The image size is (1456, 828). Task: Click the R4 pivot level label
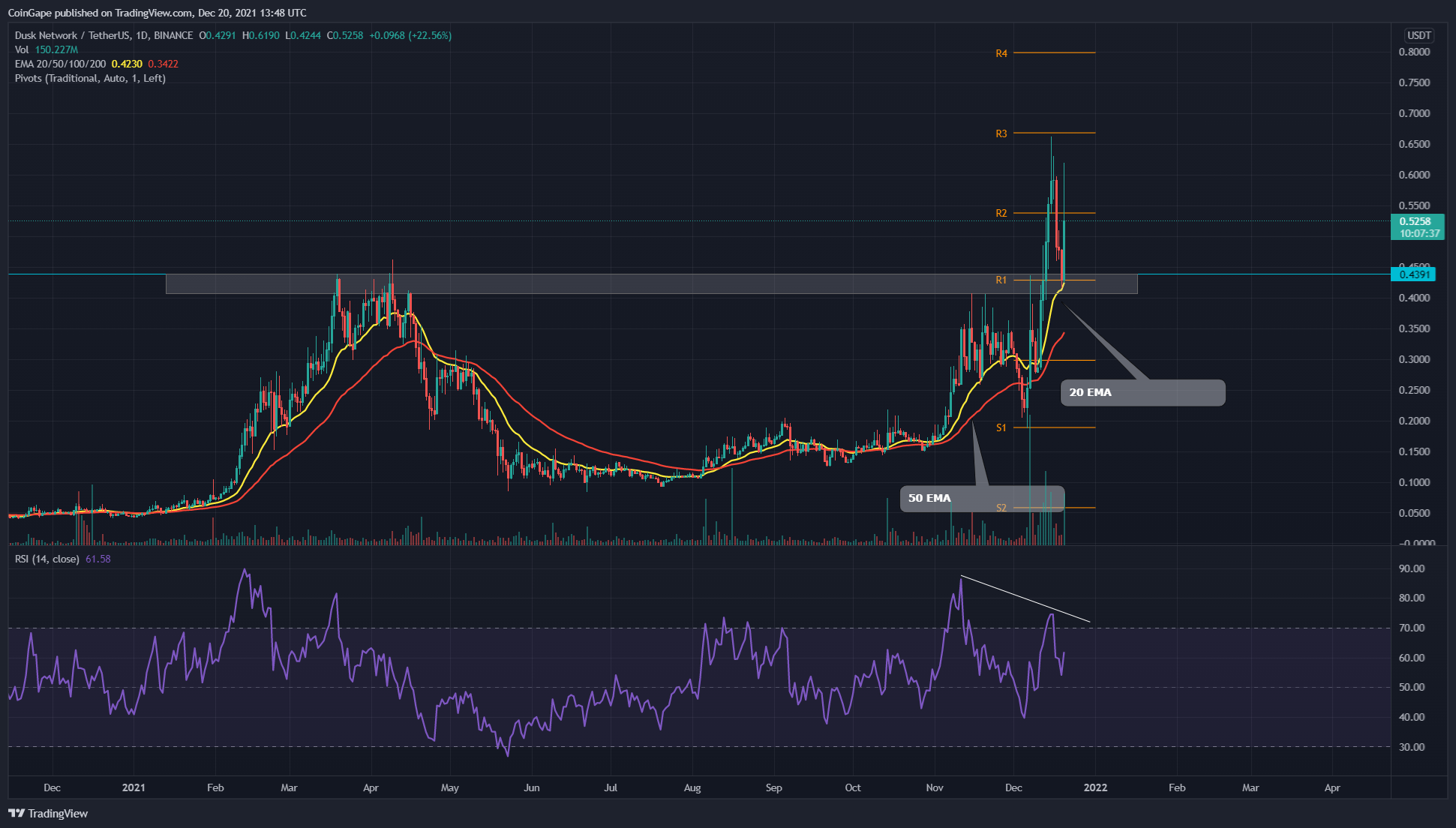(x=1001, y=53)
